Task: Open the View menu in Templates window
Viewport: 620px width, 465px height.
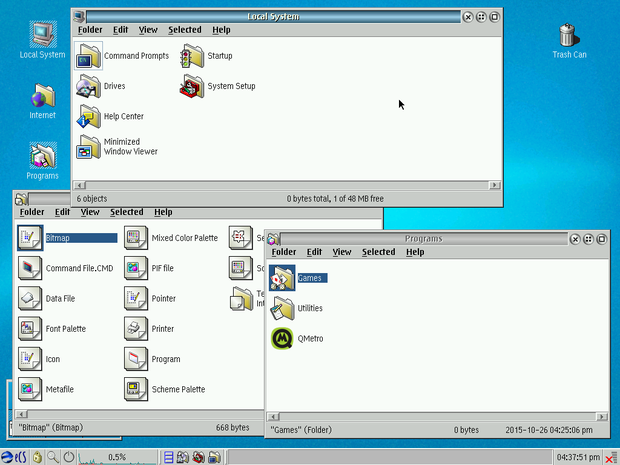Action: click(90, 212)
